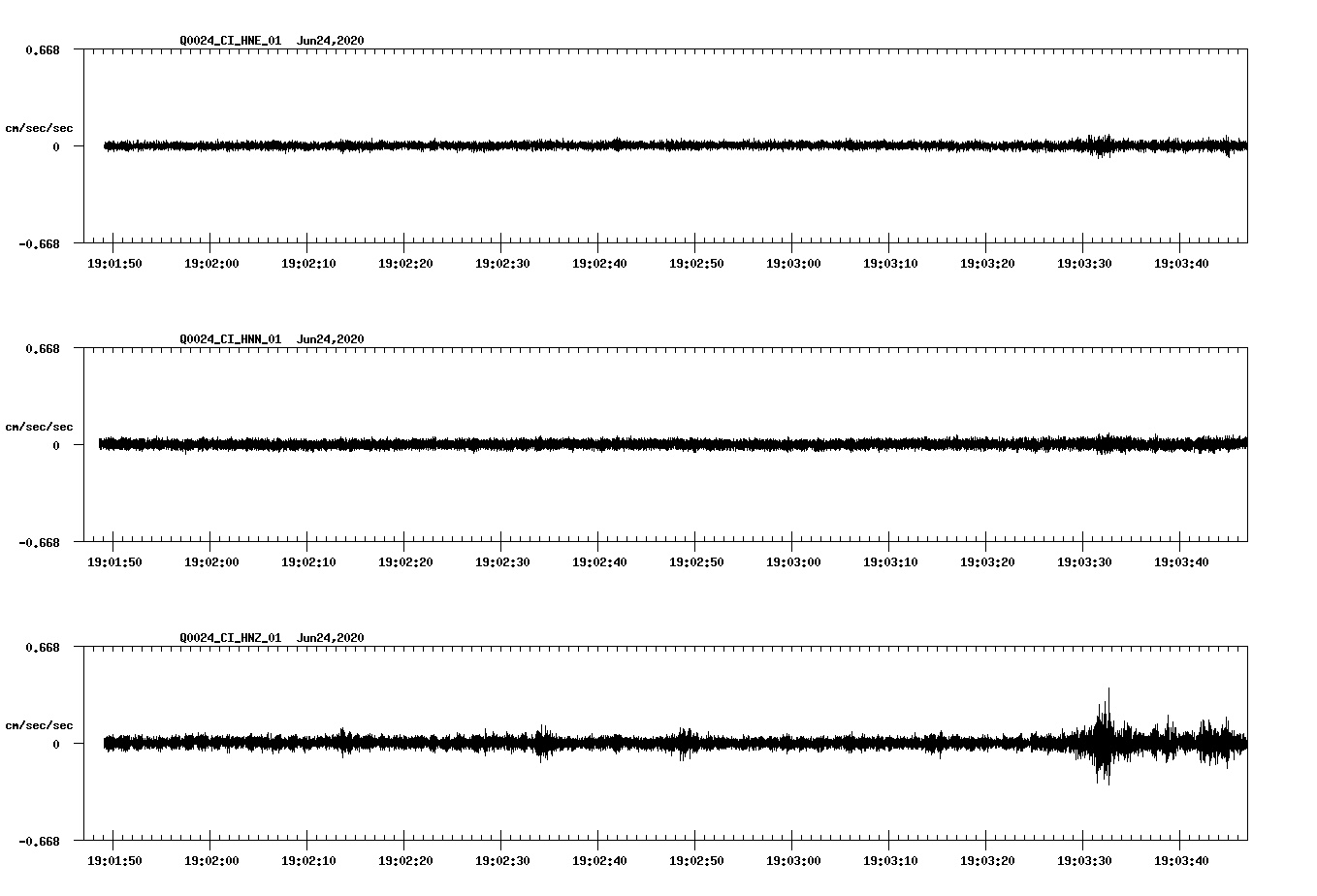Click the 19:03:30 time label under HNE plot
Image resolution: width=1317 pixels, height=896 pixels.
[1084, 263]
